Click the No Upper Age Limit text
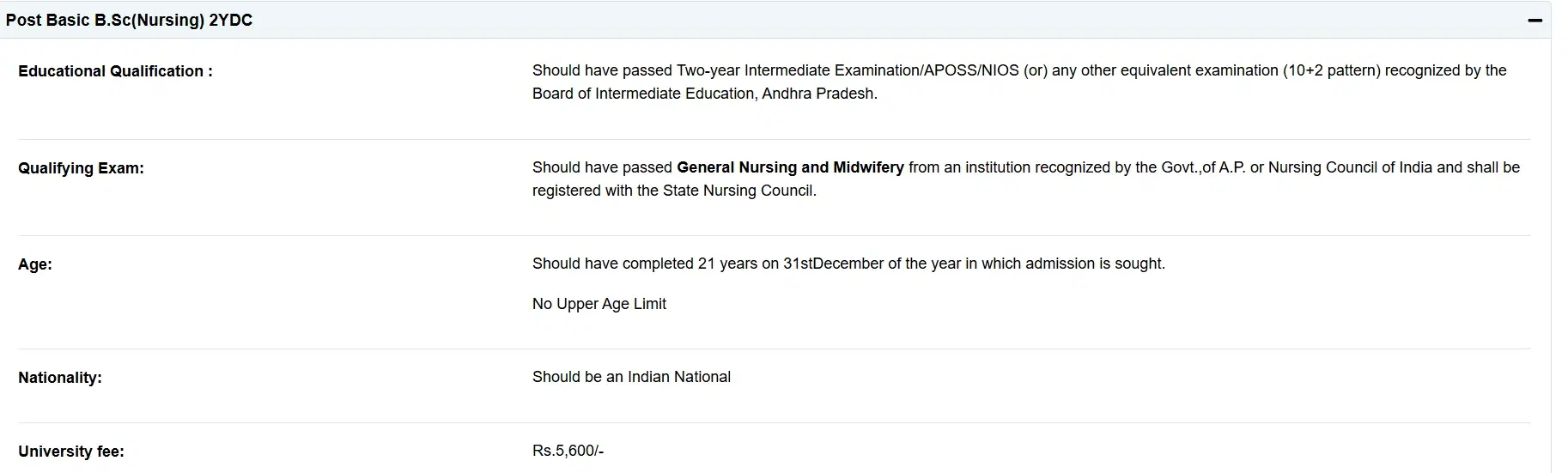 (599, 304)
